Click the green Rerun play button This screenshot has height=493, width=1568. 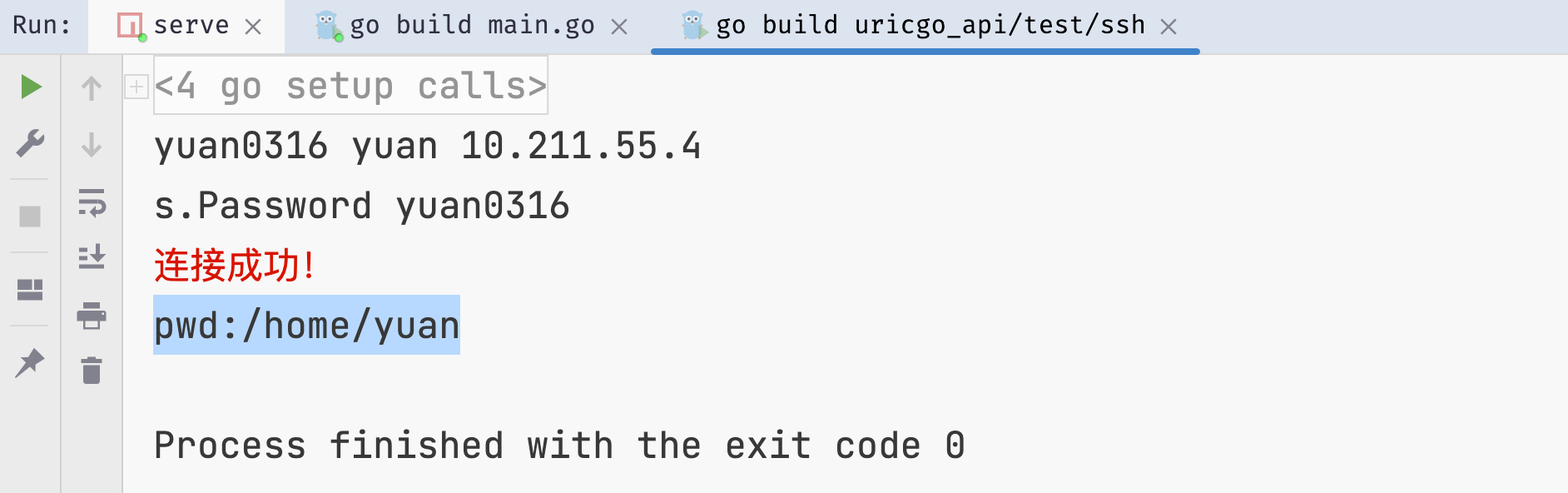pos(31,87)
